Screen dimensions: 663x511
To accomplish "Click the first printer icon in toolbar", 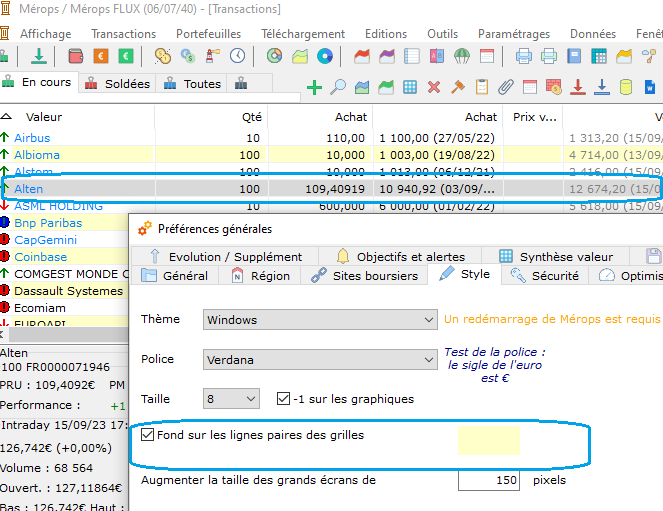I will coord(523,56).
